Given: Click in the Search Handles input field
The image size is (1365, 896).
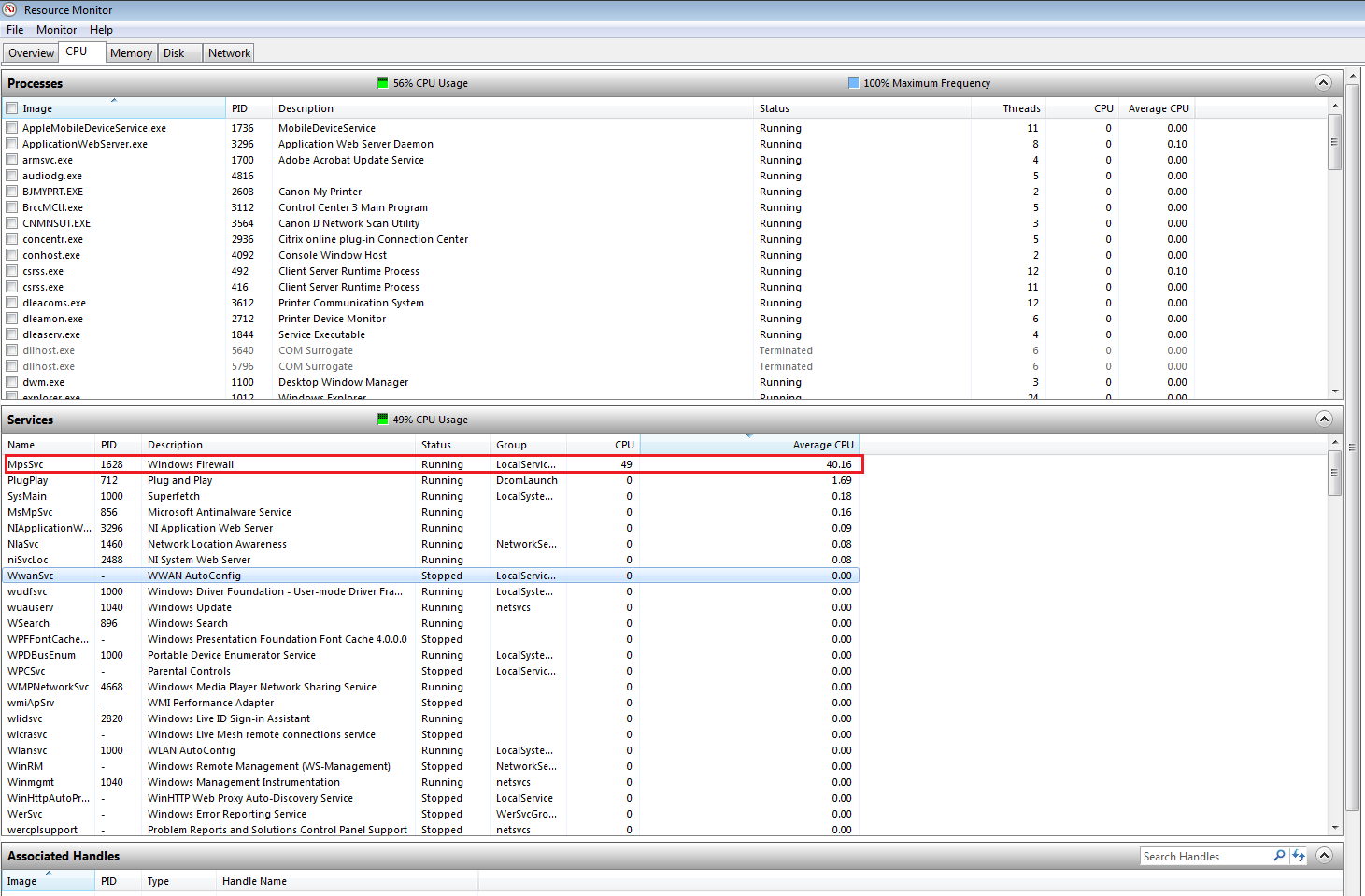Looking at the screenshot, I should click(1205, 857).
